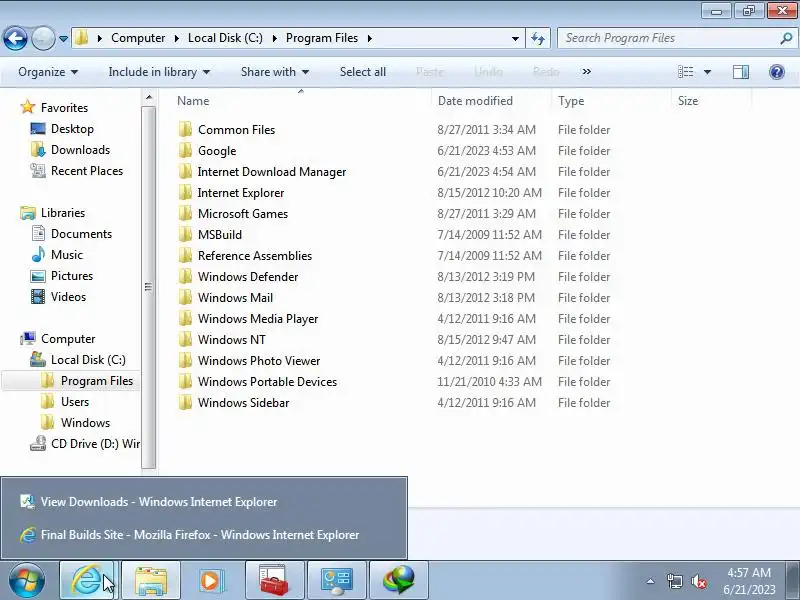This screenshot has width=800, height=600.
Task: Switch to the Final Builds Site window
Action: coord(204,534)
